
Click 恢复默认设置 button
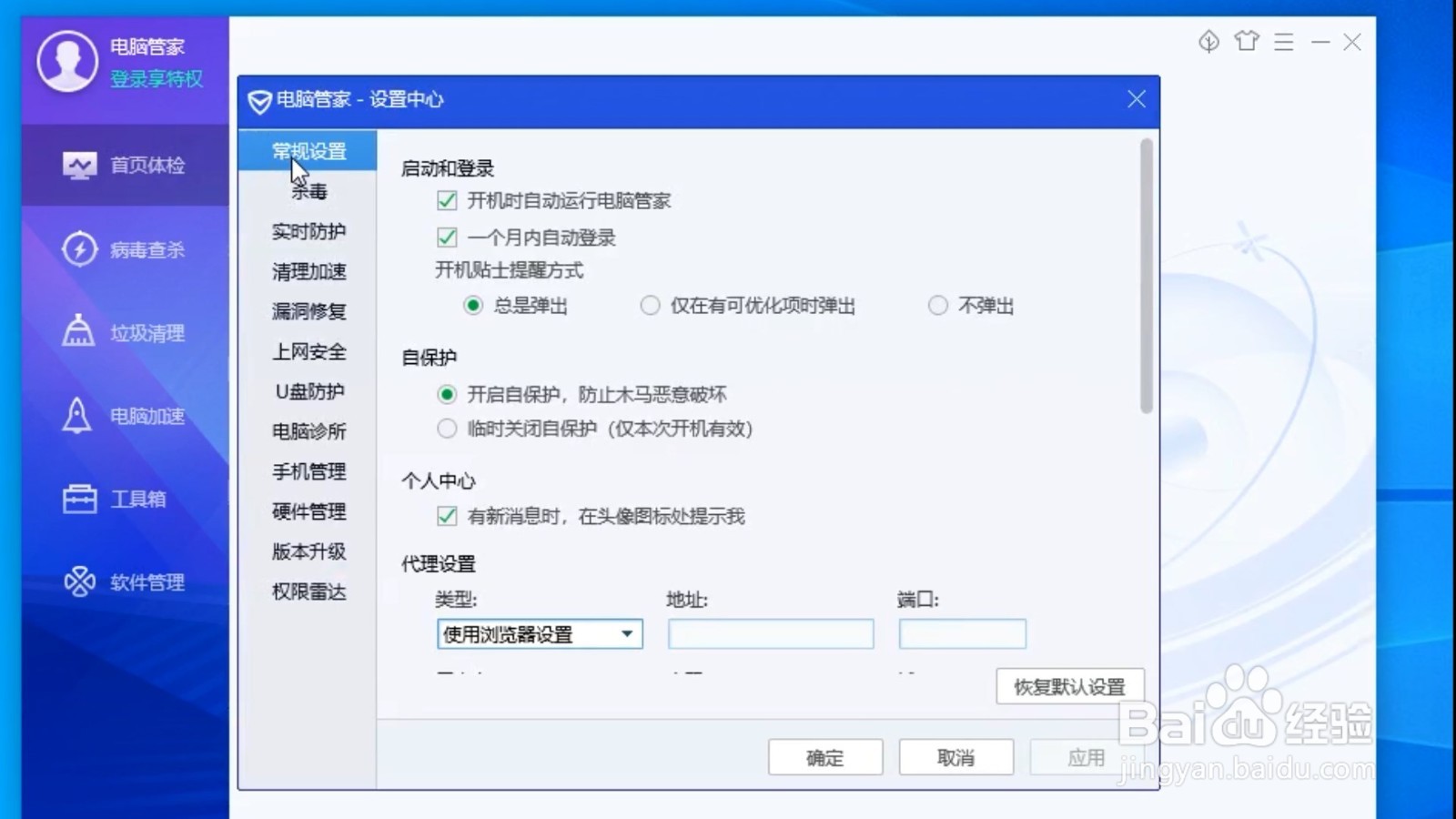point(1070,687)
